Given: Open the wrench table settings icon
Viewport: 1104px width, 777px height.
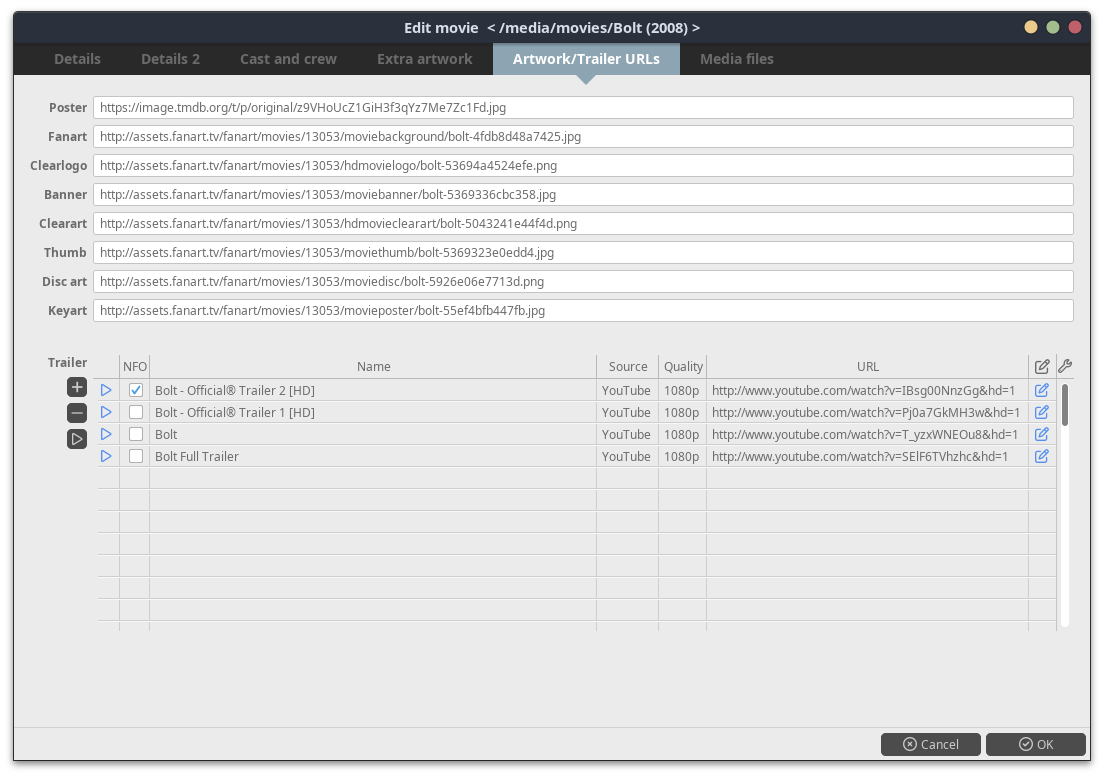Looking at the screenshot, I should click(1065, 366).
